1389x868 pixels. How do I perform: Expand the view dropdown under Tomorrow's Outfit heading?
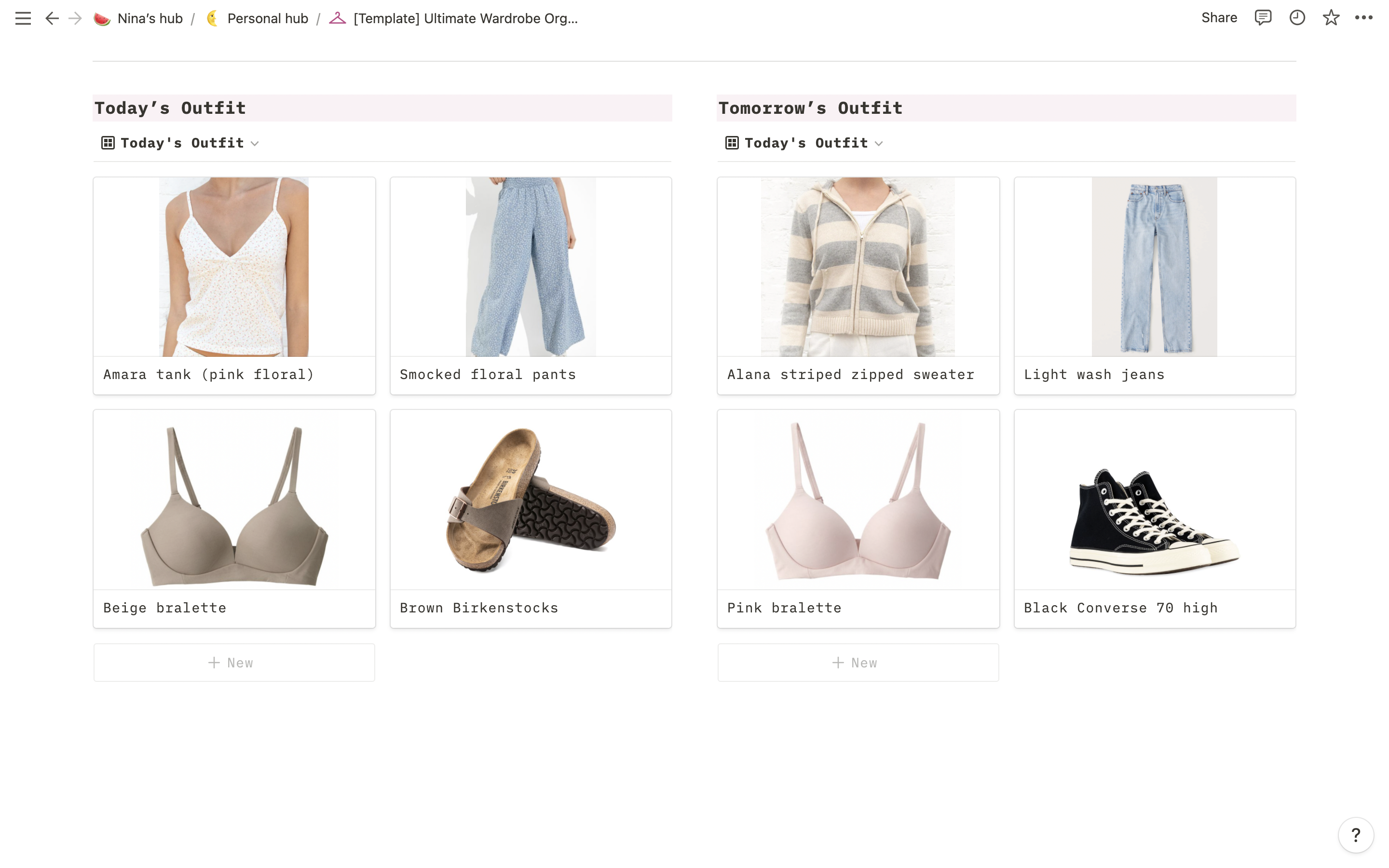(x=879, y=144)
